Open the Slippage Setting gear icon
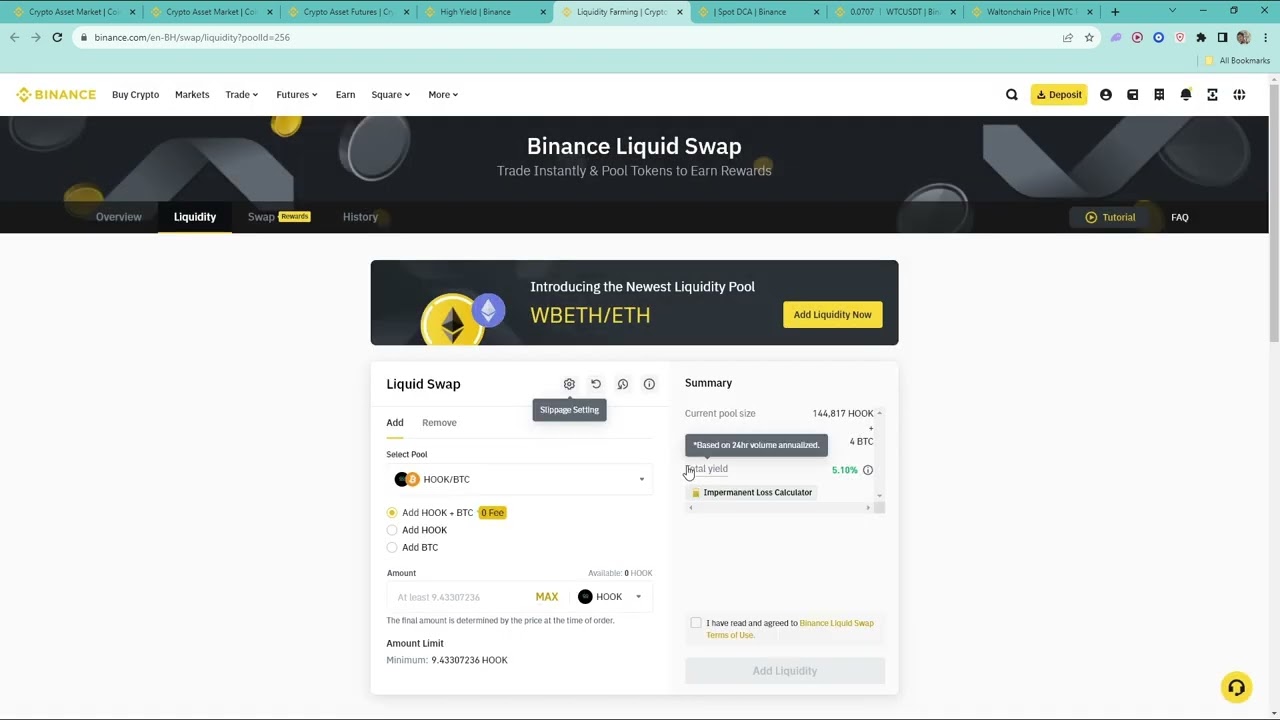 569,384
